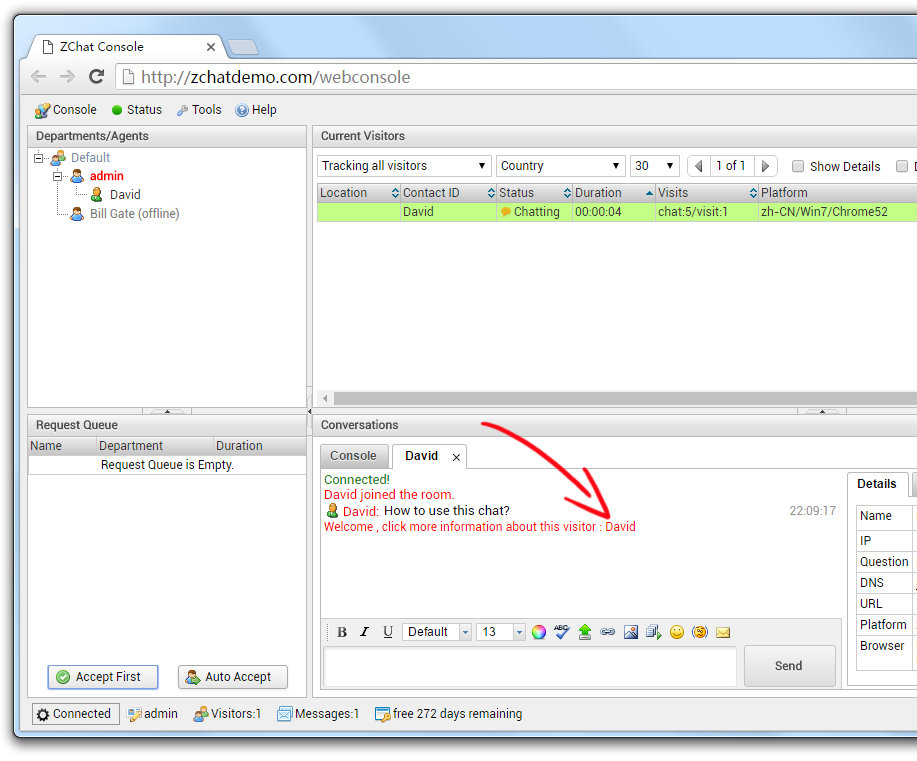The image size is (917, 761).
Task: Select the Details tab
Action: [877, 484]
